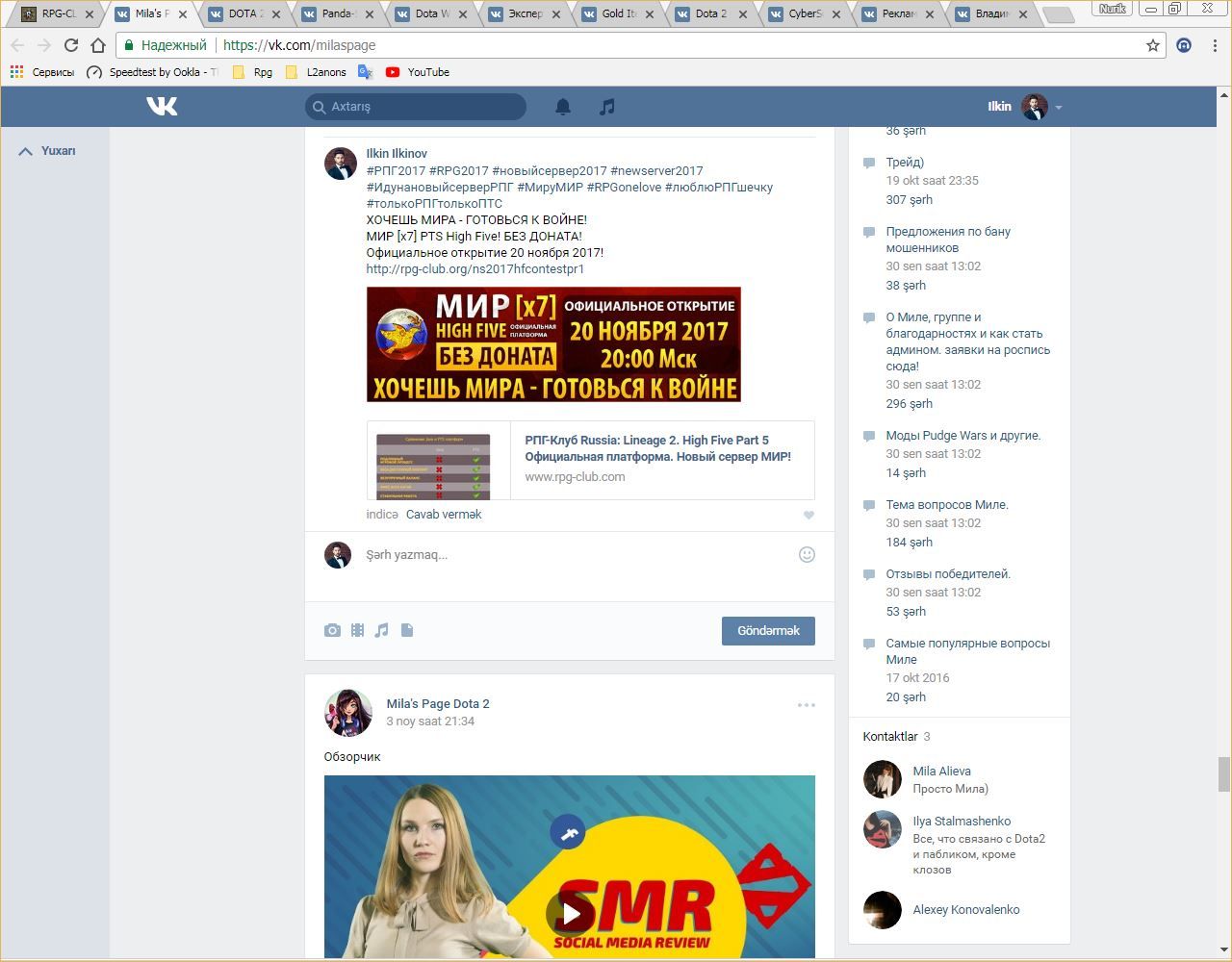This screenshot has height=962, width=1232.
Task: Switch to the CyberS browser tab
Action: pos(805,14)
